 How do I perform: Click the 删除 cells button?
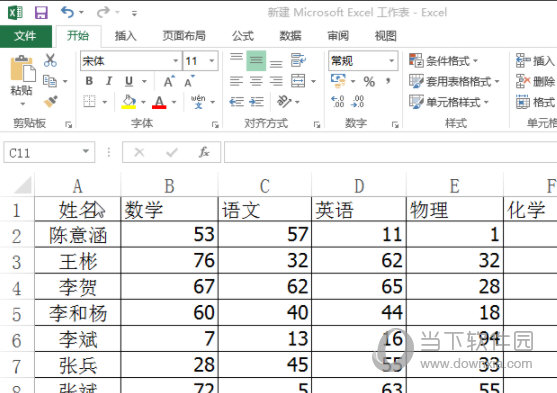[535, 81]
